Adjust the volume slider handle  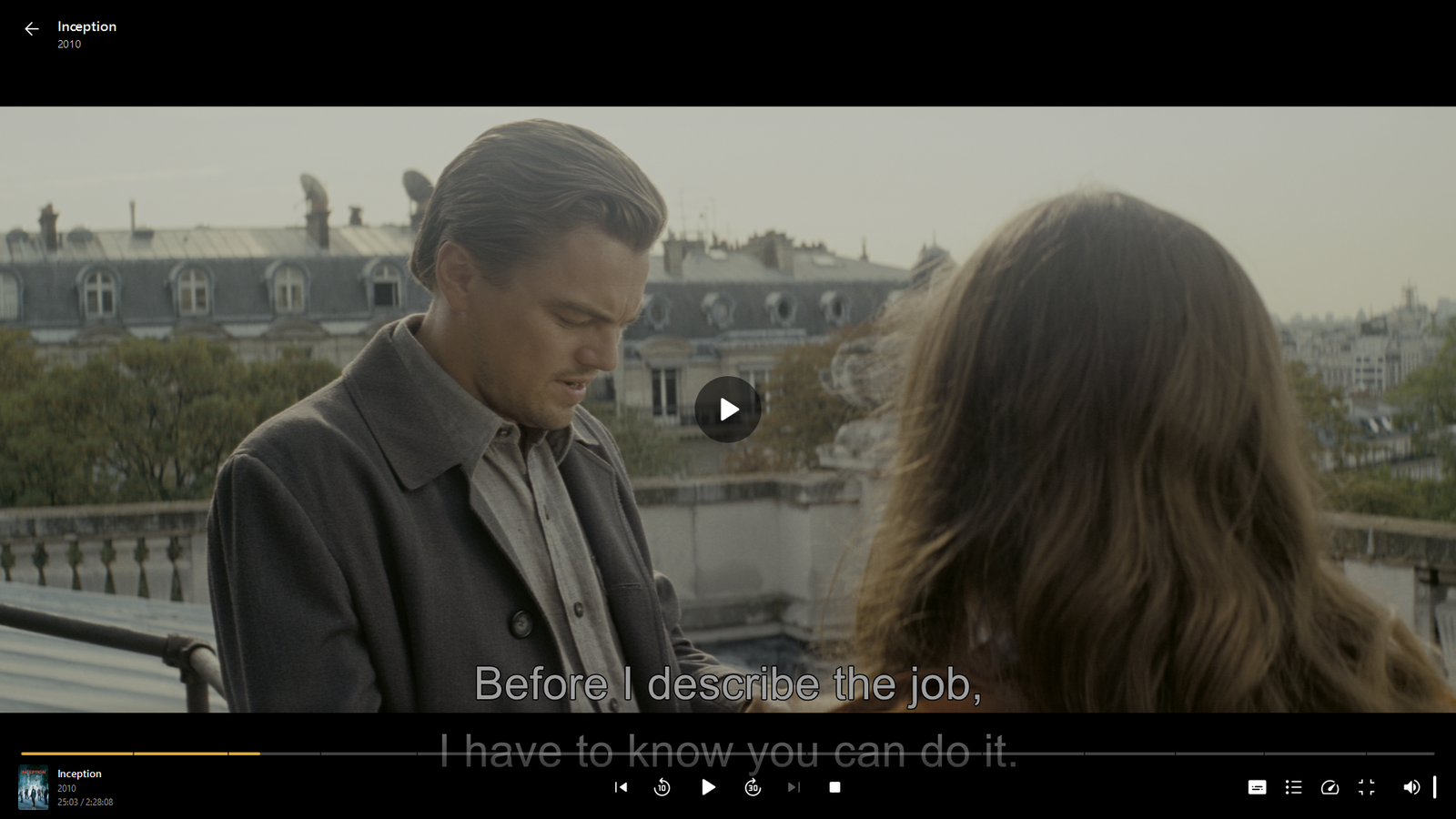coord(1435,787)
